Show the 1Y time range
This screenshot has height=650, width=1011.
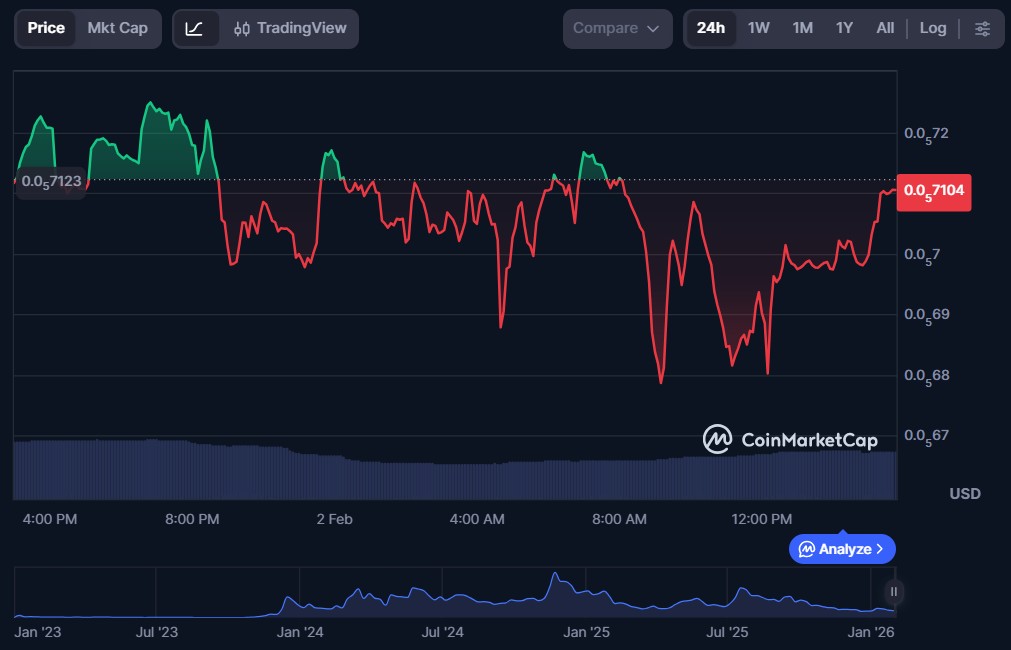844,28
